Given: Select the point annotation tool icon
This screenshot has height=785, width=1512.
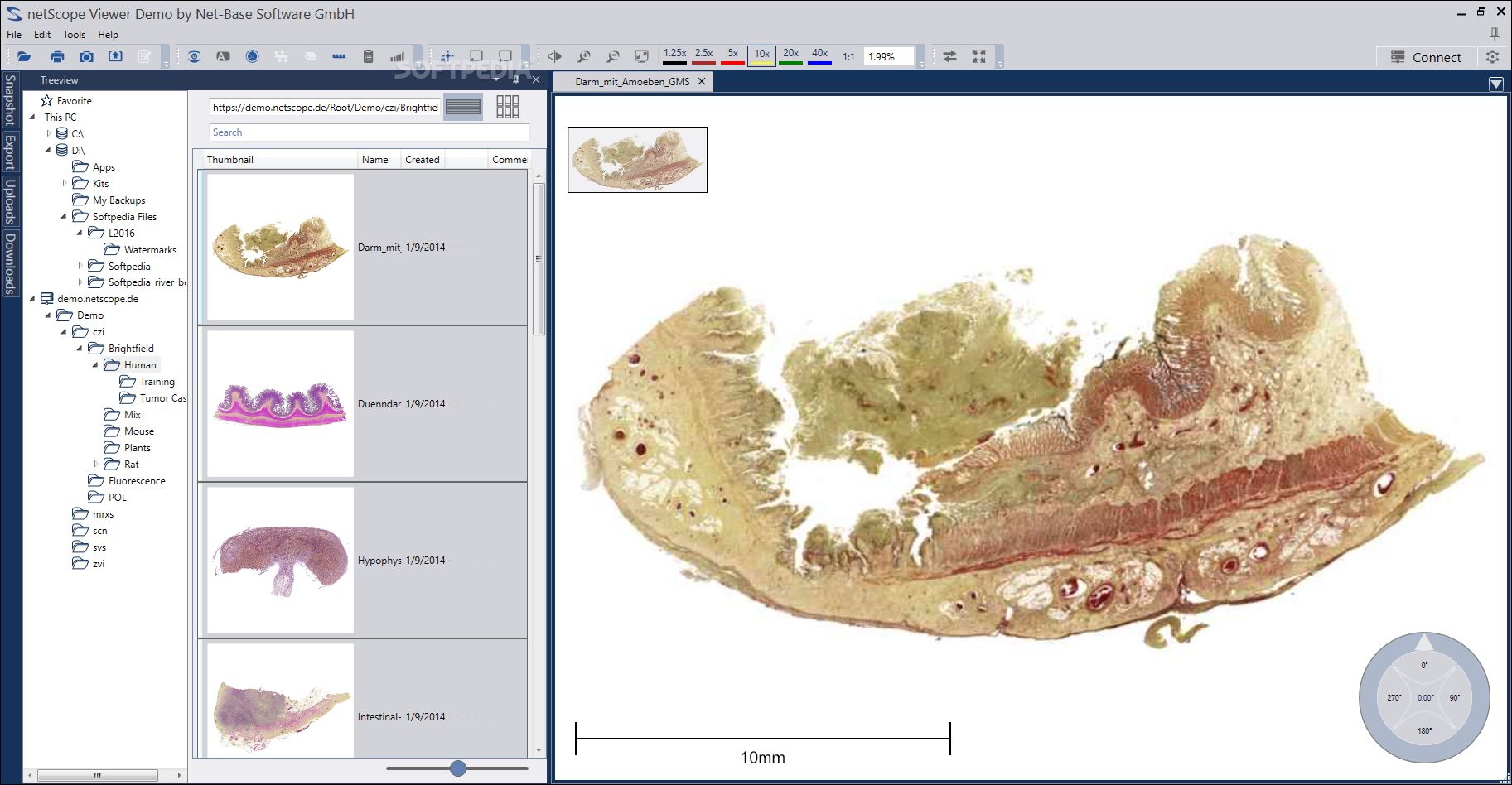Looking at the screenshot, I should 447,56.
